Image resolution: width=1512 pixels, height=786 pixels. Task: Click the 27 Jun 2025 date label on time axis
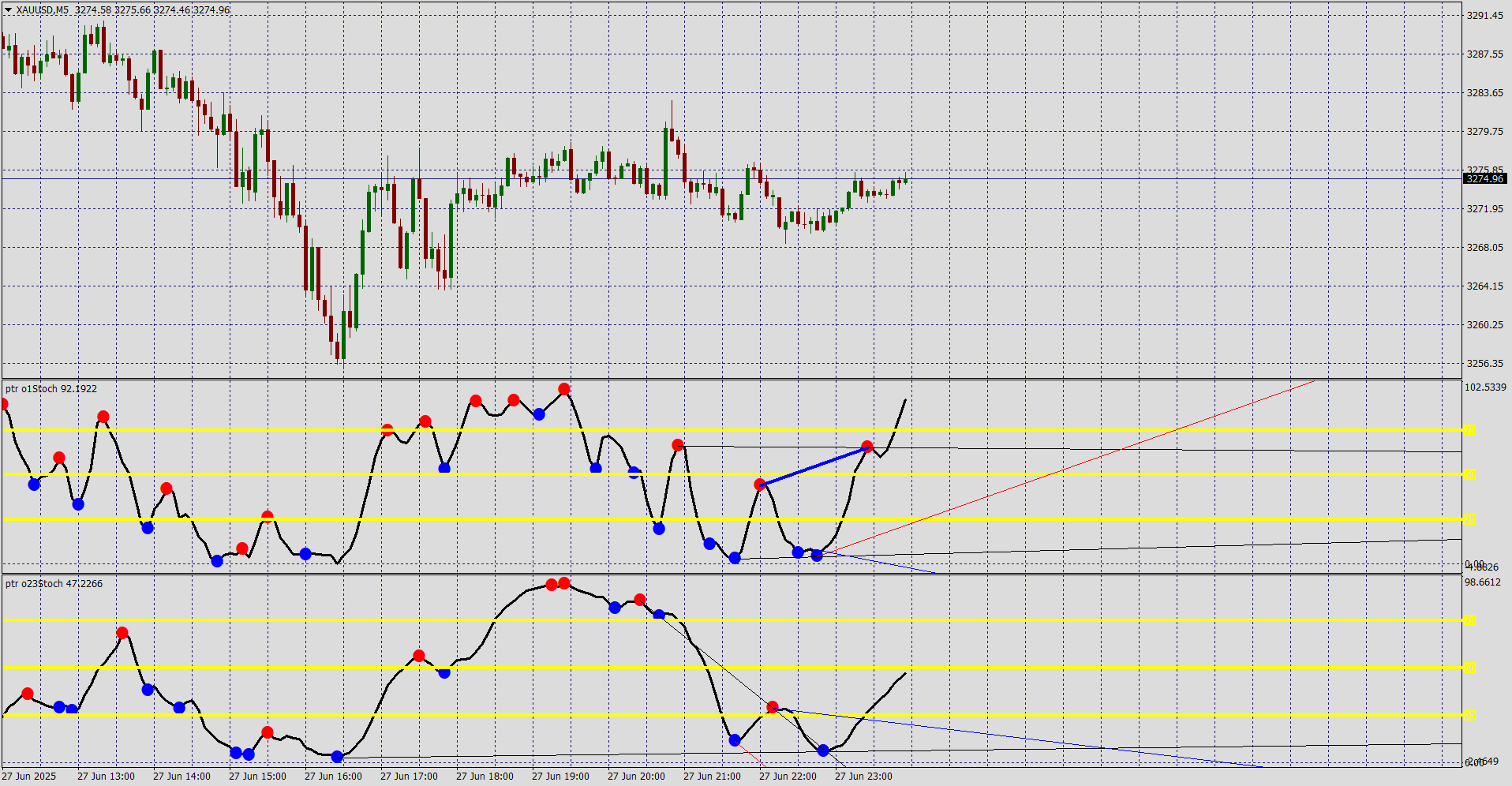[29, 777]
